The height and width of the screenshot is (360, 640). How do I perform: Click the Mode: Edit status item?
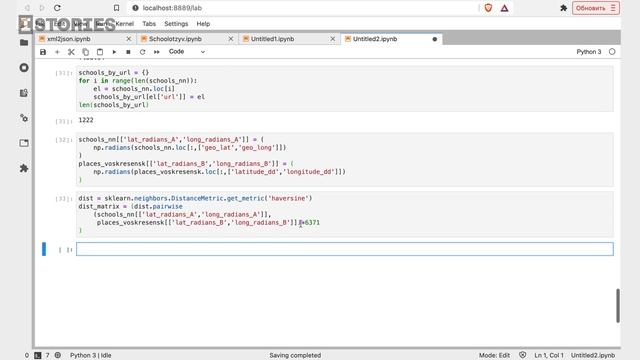(x=494, y=356)
